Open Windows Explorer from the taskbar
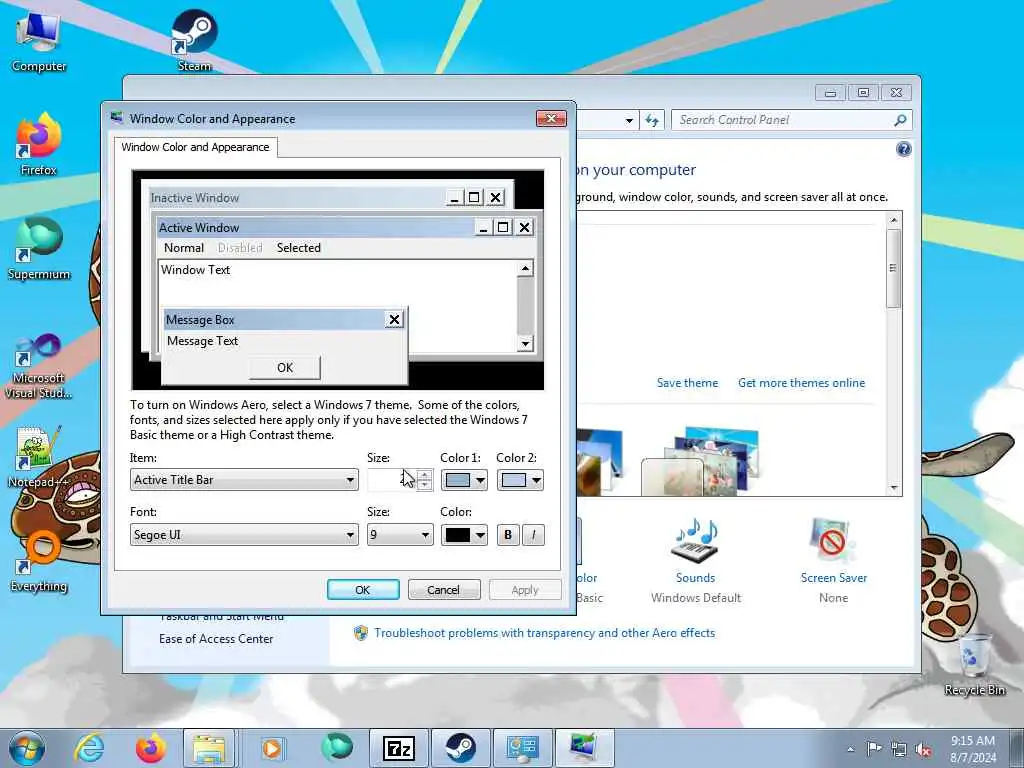The width and height of the screenshot is (1024, 768). 208,748
